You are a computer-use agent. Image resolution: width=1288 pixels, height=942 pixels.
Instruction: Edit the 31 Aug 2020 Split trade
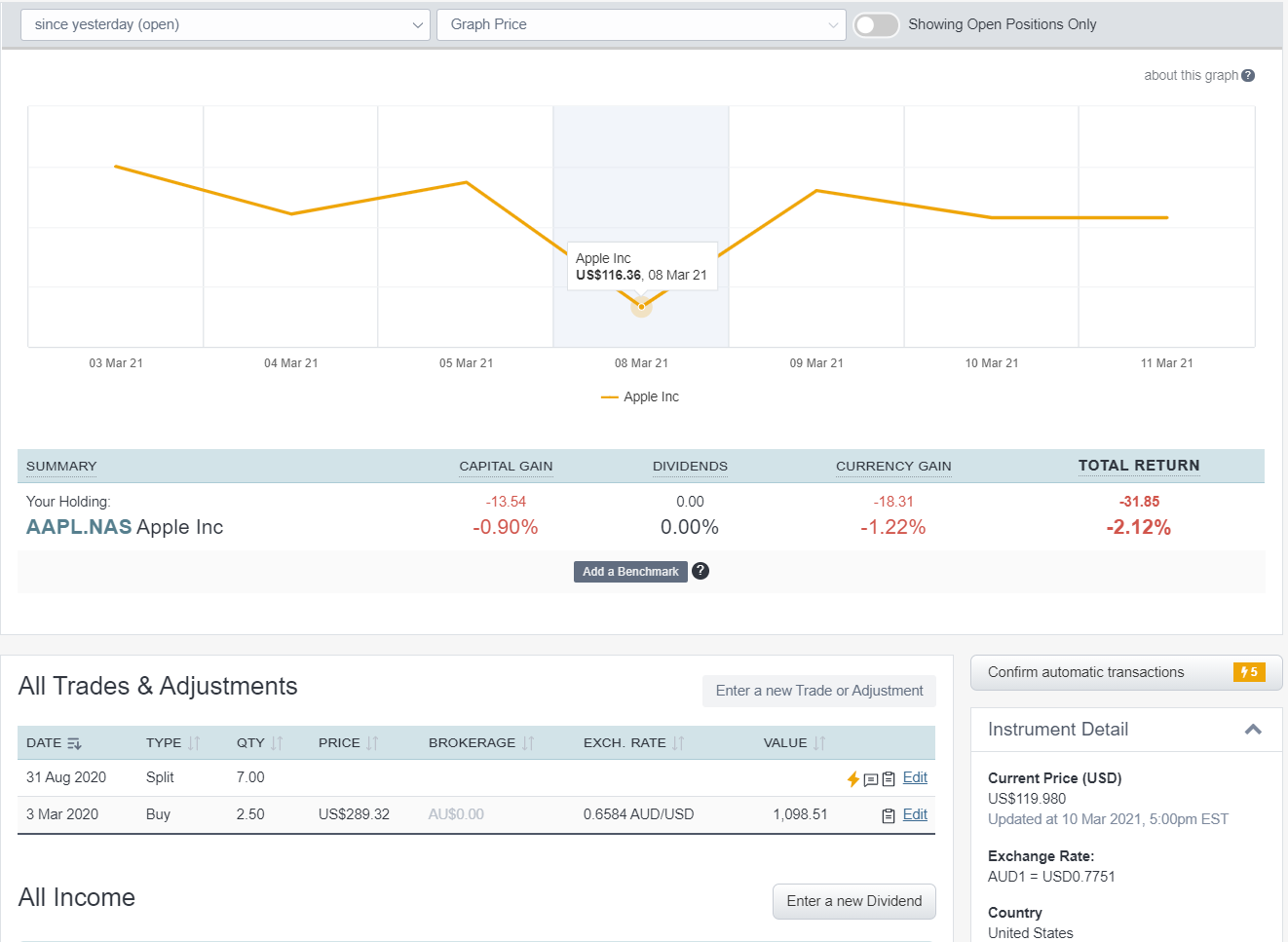[x=915, y=777]
